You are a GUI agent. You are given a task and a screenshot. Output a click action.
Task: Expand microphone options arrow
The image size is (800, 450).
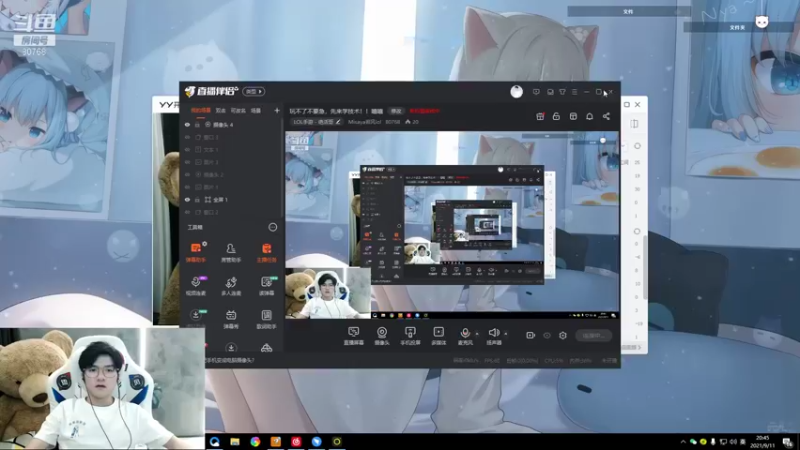coord(477,334)
